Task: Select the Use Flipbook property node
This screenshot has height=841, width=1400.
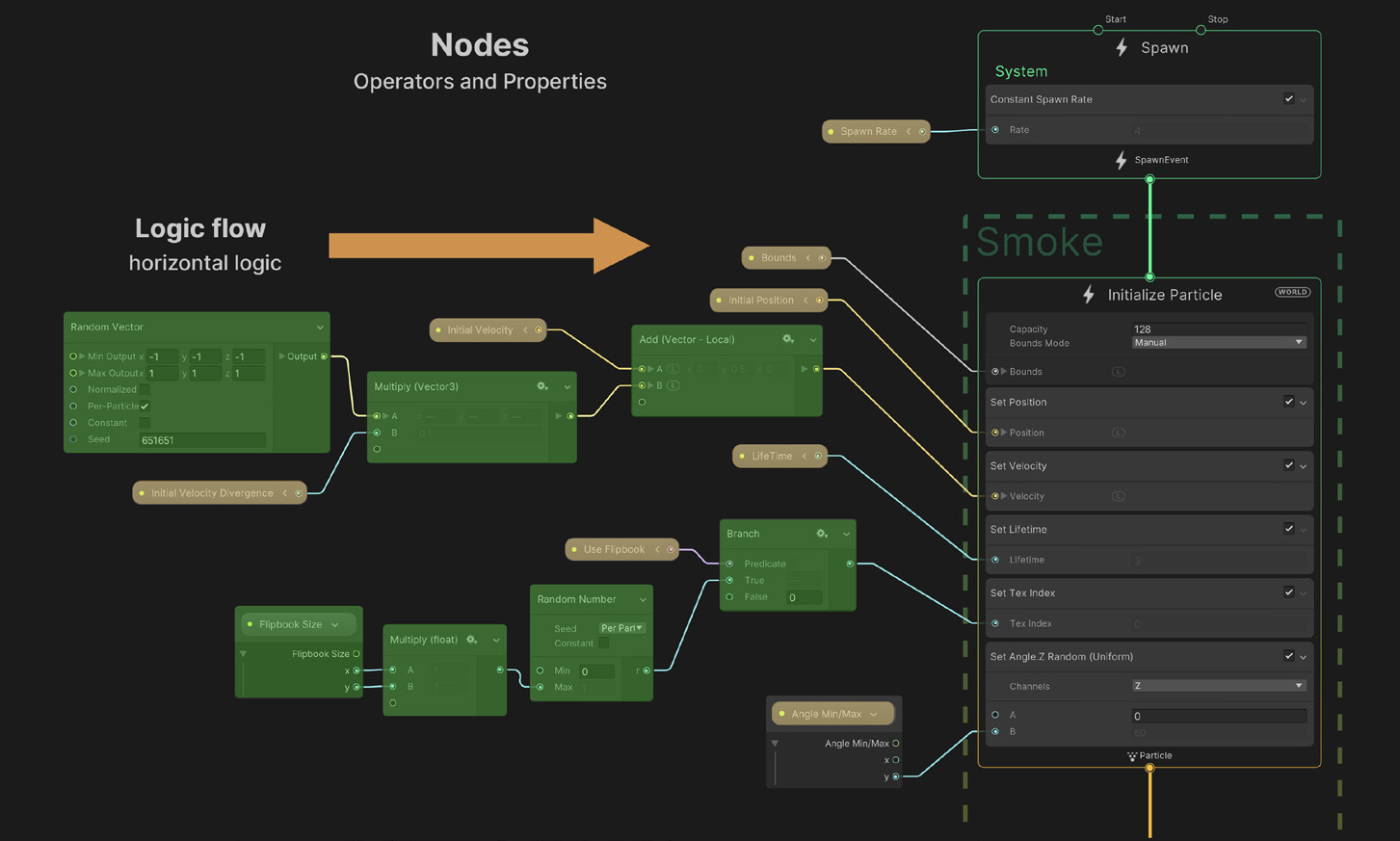Action: [x=614, y=549]
